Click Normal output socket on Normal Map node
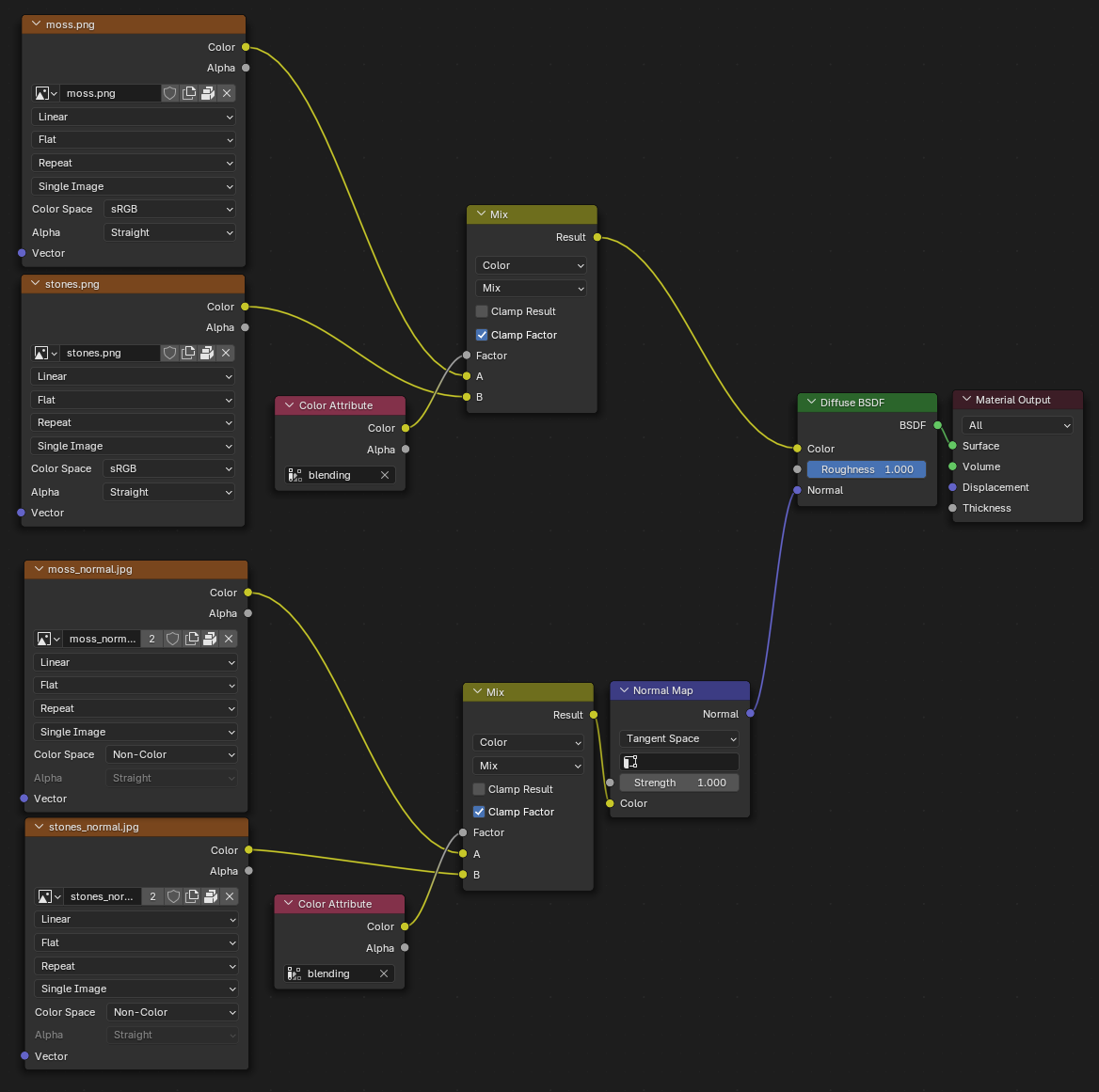This screenshot has width=1099, height=1092. (750, 714)
